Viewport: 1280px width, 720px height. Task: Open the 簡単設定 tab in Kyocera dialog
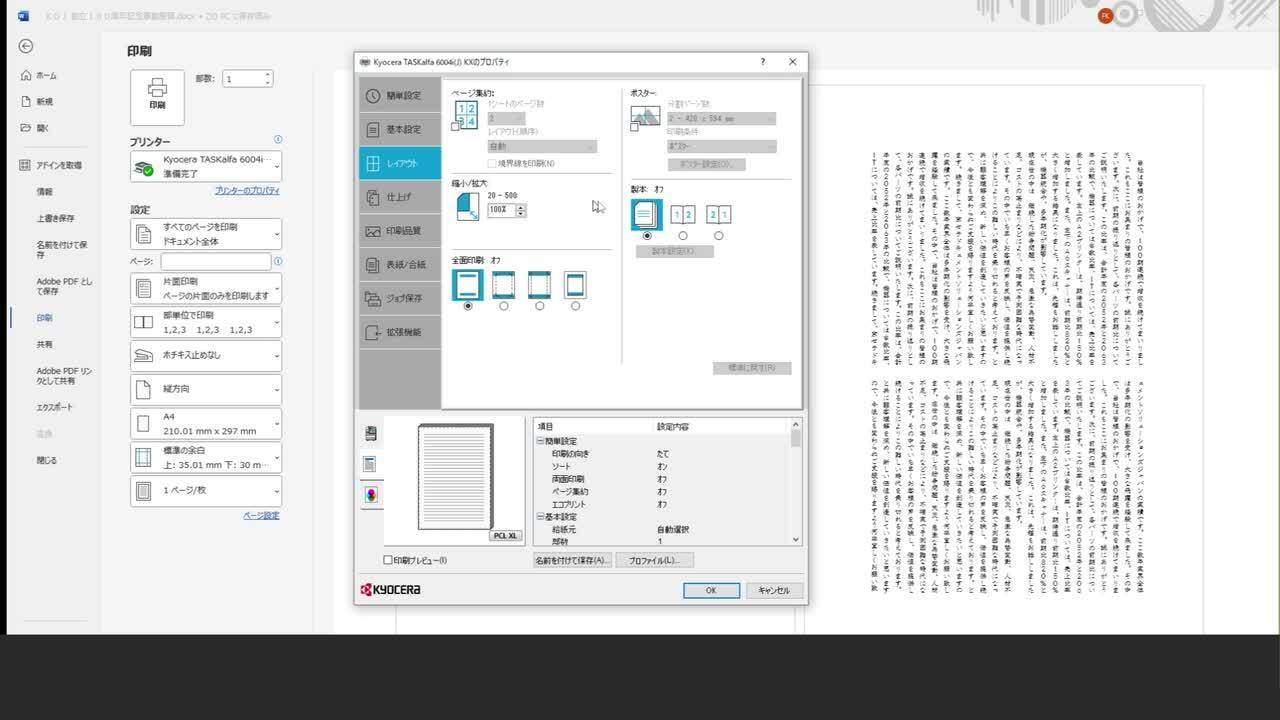coord(400,96)
